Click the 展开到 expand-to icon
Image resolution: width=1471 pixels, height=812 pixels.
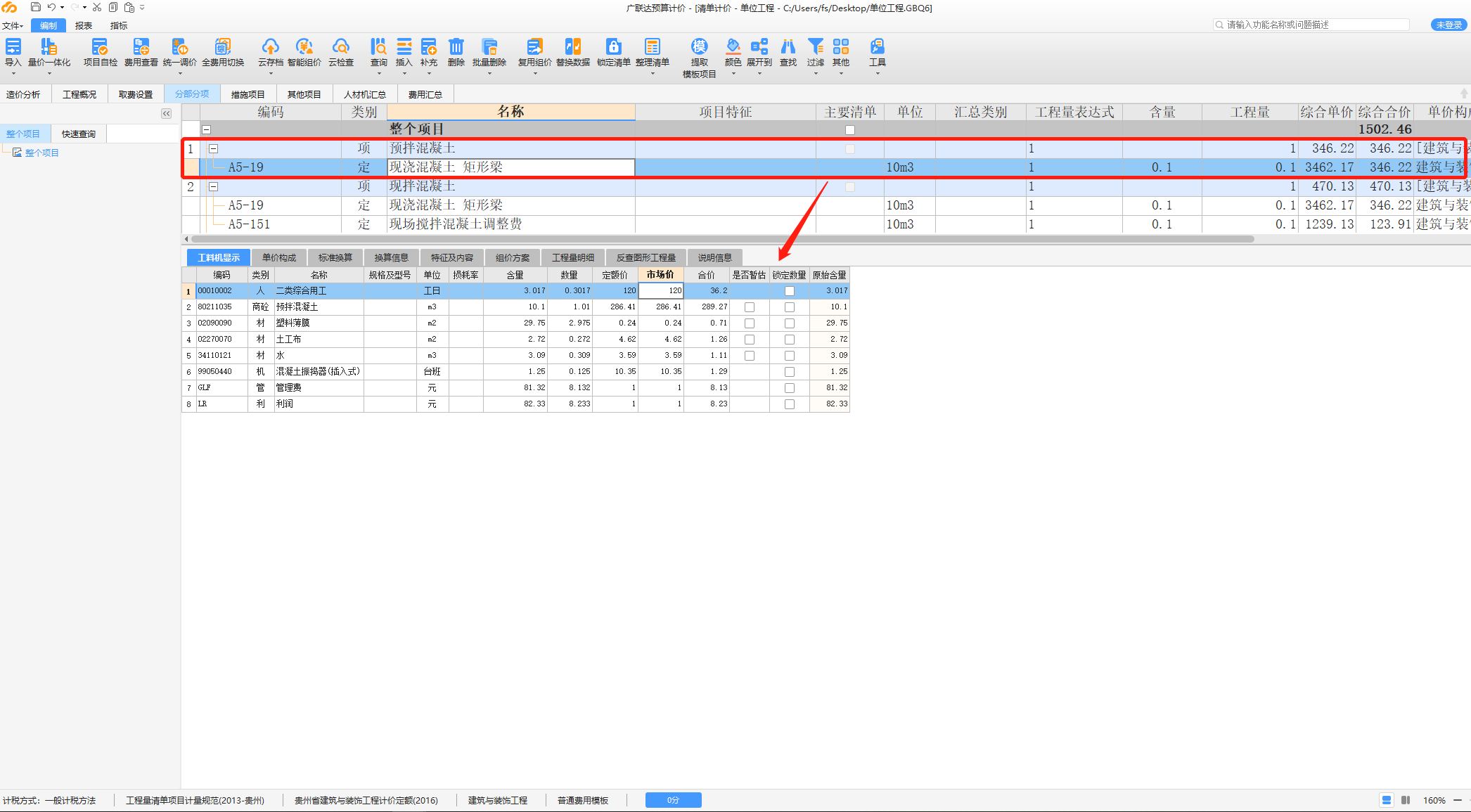pos(759,47)
